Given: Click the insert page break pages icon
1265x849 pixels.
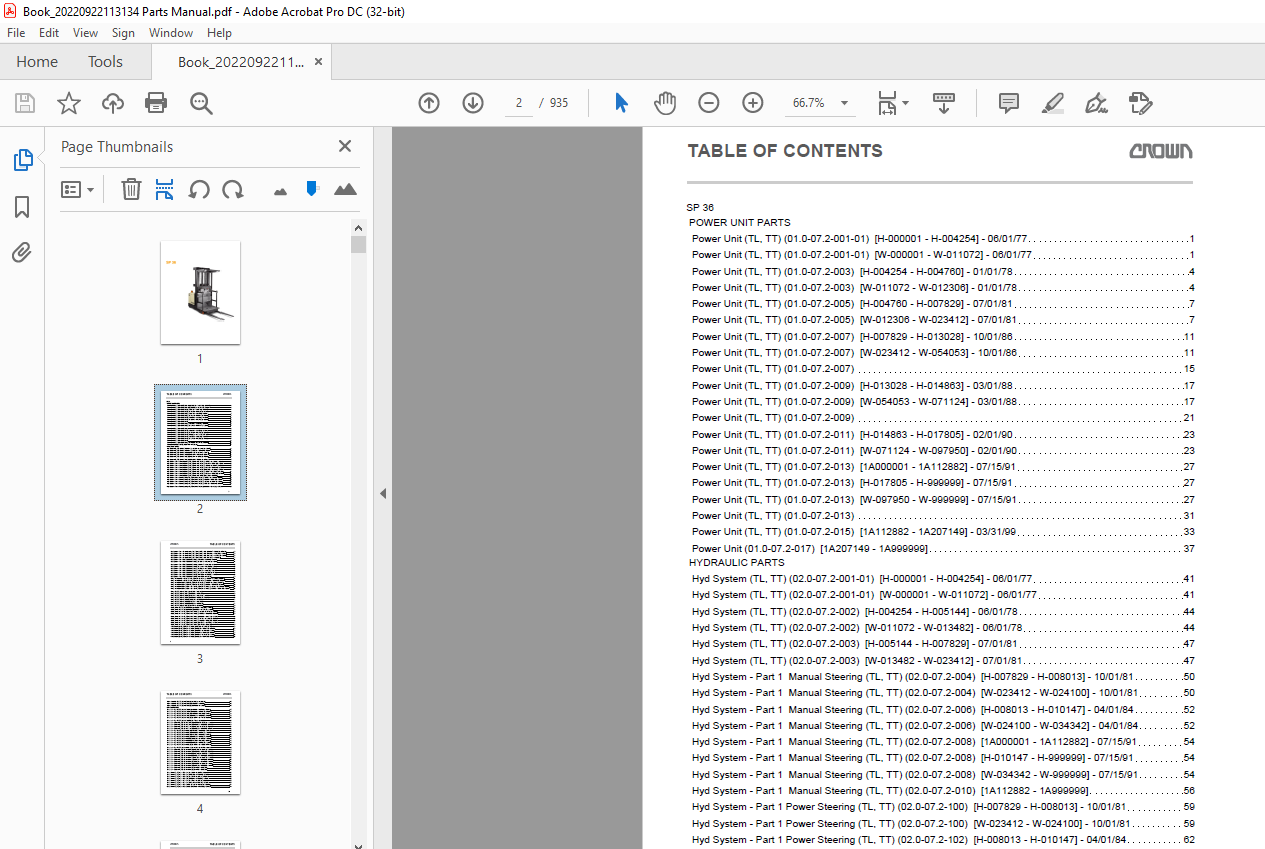Looking at the screenshot, I should click(165, 189).
